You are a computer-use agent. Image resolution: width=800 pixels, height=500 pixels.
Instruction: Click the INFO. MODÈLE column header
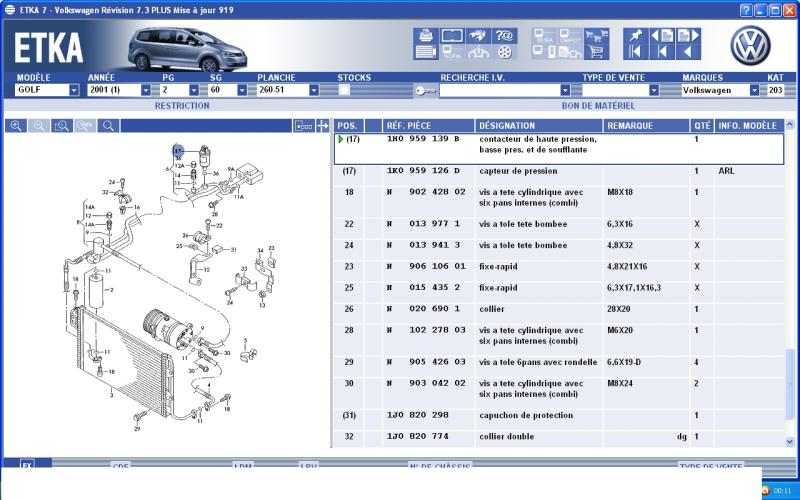point(748,126)
